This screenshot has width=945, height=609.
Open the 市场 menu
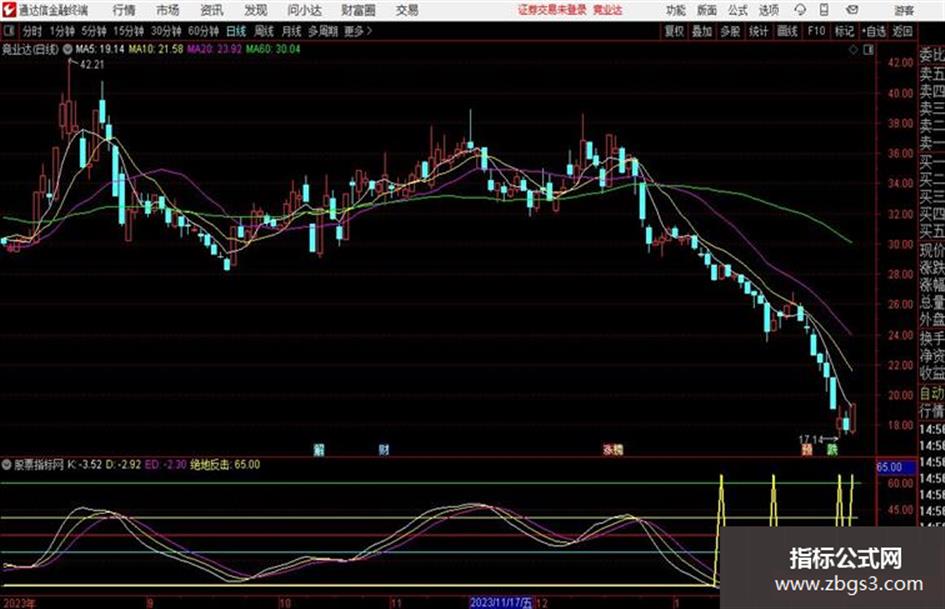pyautogui.click(x=168, y=10)
